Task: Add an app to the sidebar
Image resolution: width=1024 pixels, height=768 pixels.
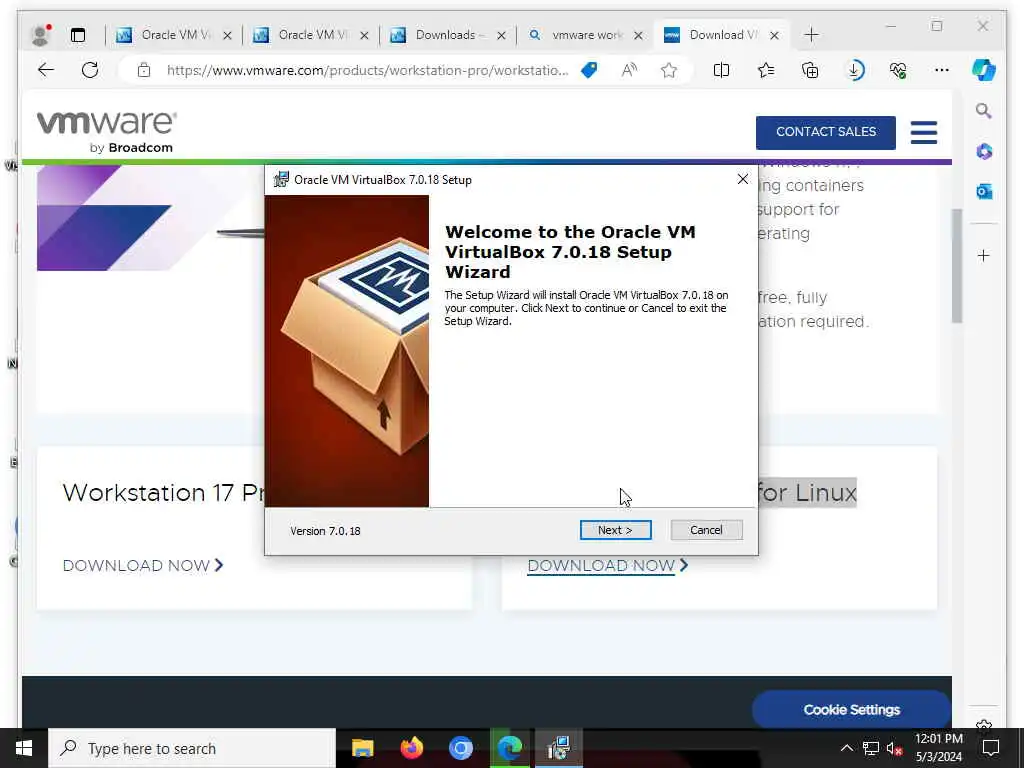Action: 984,255
